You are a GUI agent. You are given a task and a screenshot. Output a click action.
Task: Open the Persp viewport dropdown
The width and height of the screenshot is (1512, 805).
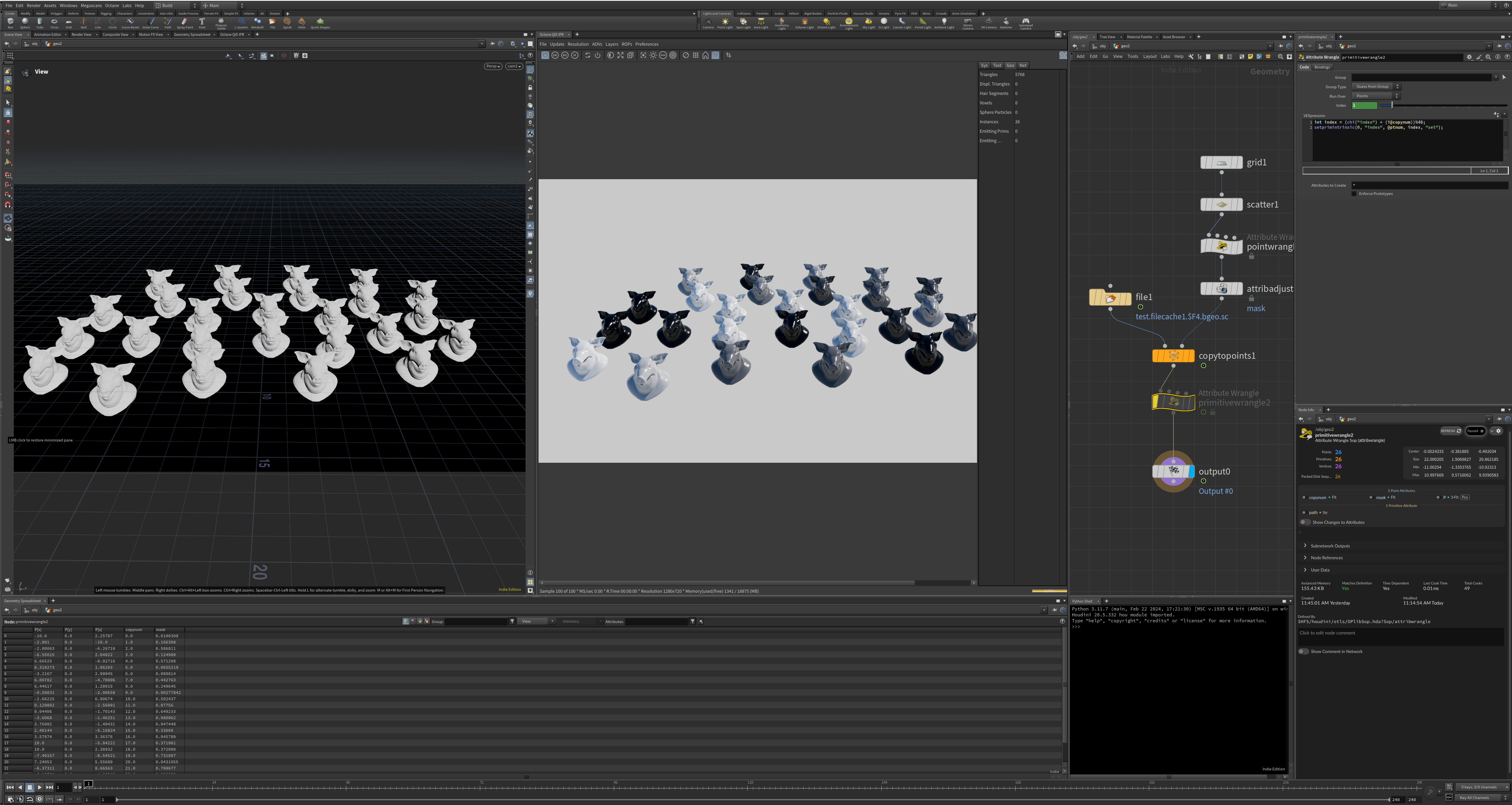click(x=493, y=66)
